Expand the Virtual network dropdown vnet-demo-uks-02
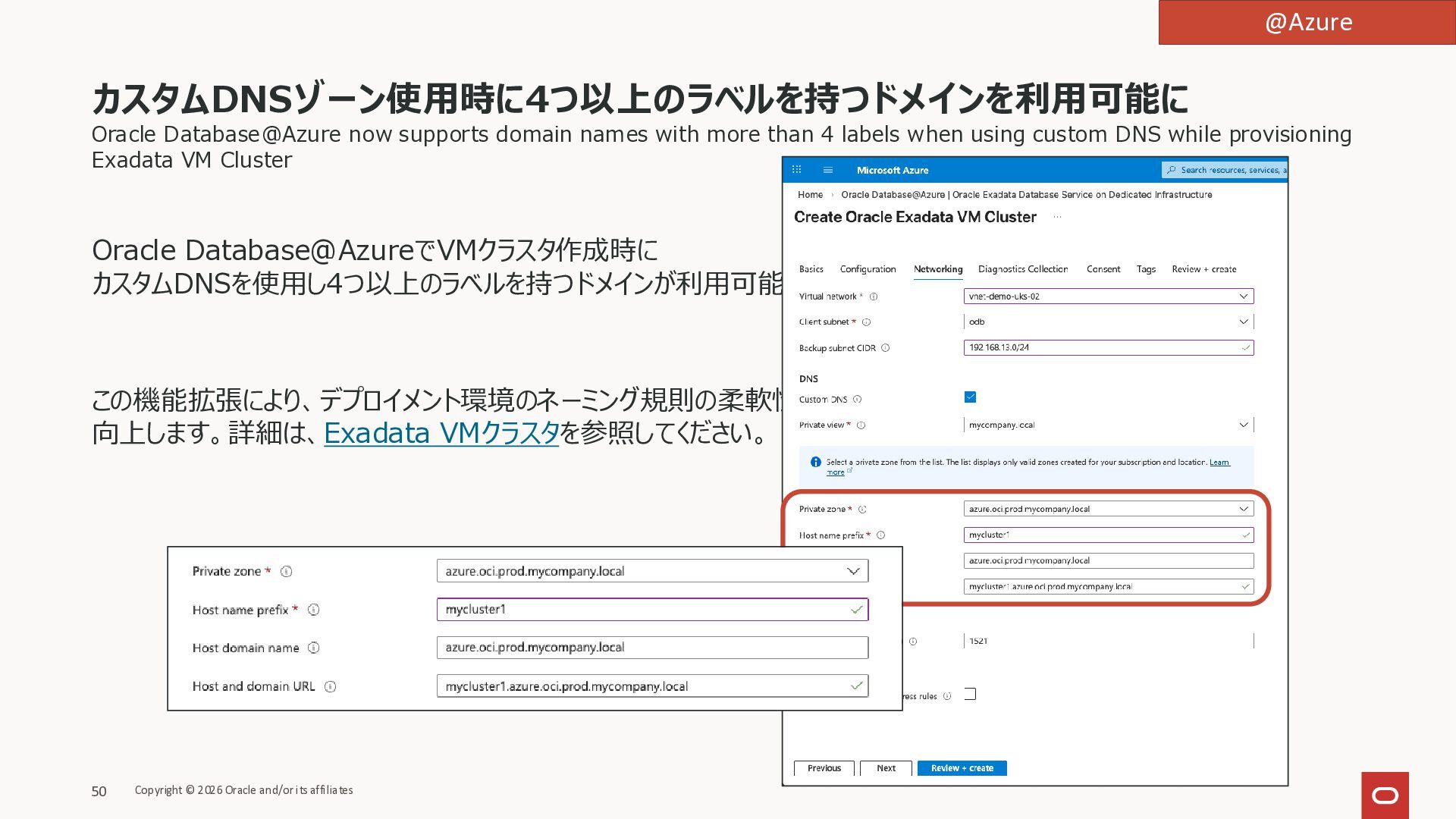 1243,297
